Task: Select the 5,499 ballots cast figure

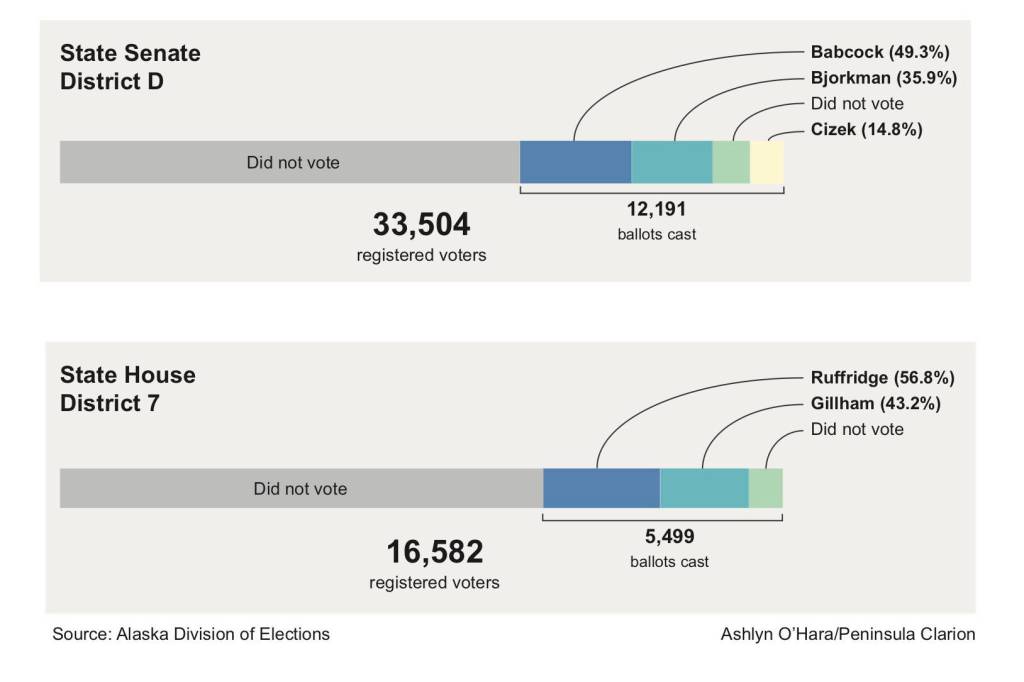Action: pos(669,537)
